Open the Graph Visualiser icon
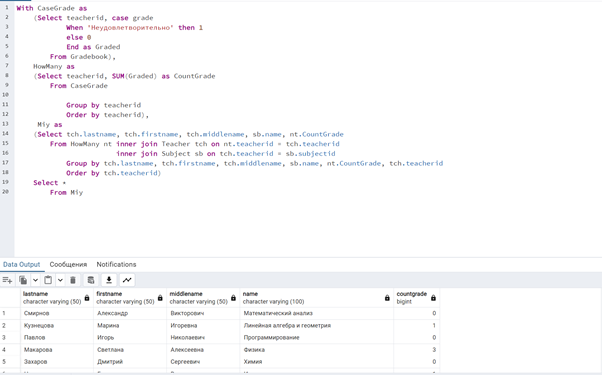The image size is (602, 375). click(127, 280)
